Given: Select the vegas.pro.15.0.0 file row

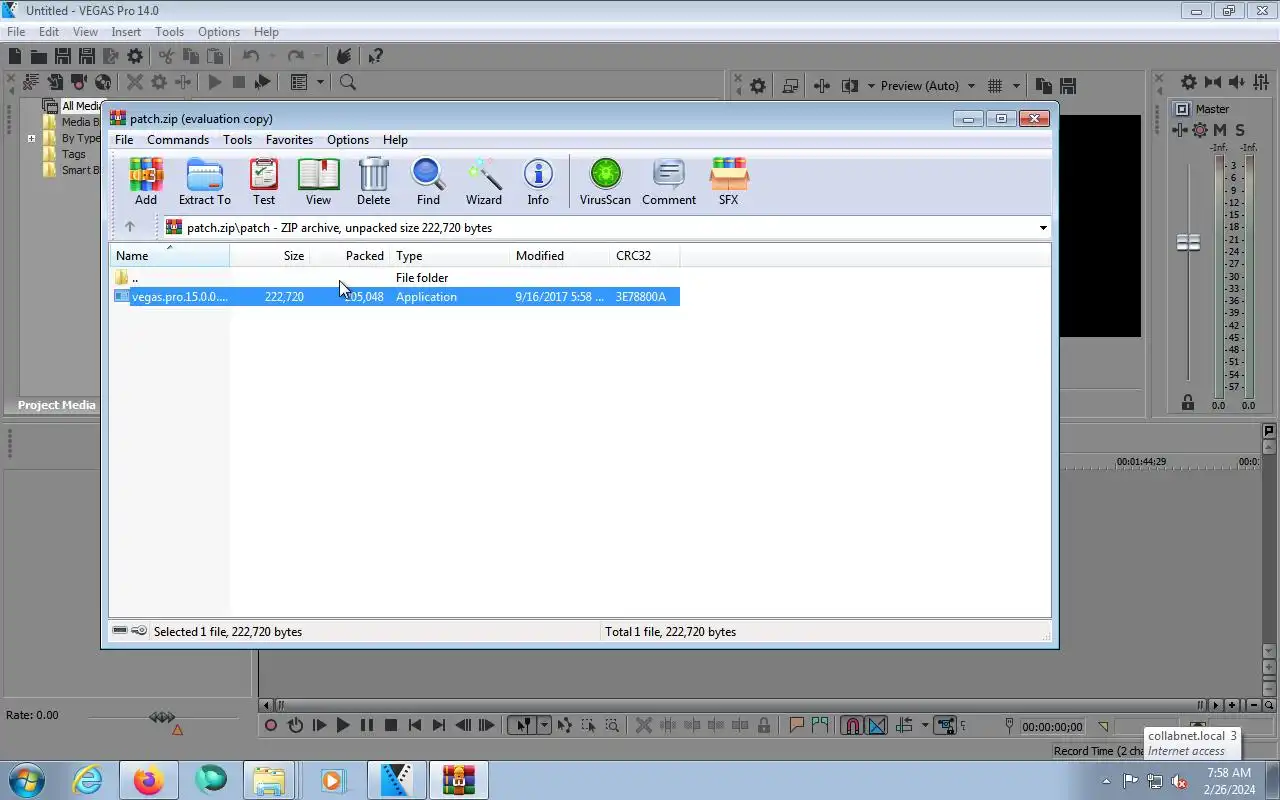Looking at the screenshot, I should tap(395, 297).
